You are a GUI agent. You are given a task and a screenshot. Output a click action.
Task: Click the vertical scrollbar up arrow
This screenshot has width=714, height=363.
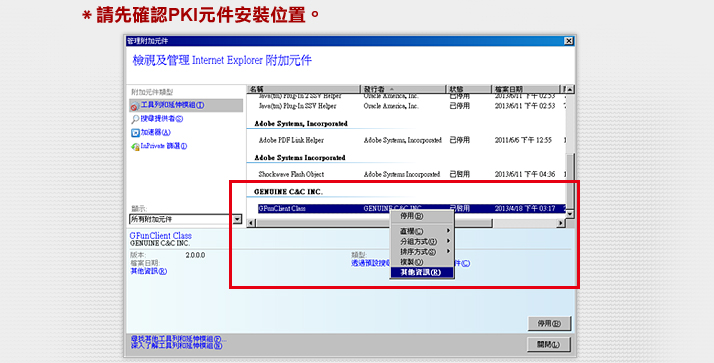[570, 90]
